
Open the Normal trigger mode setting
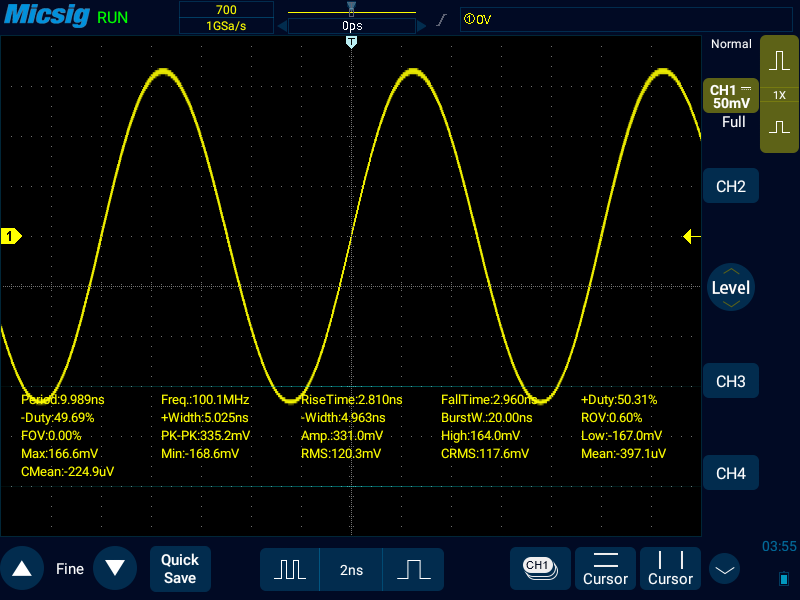coord(731,44)
